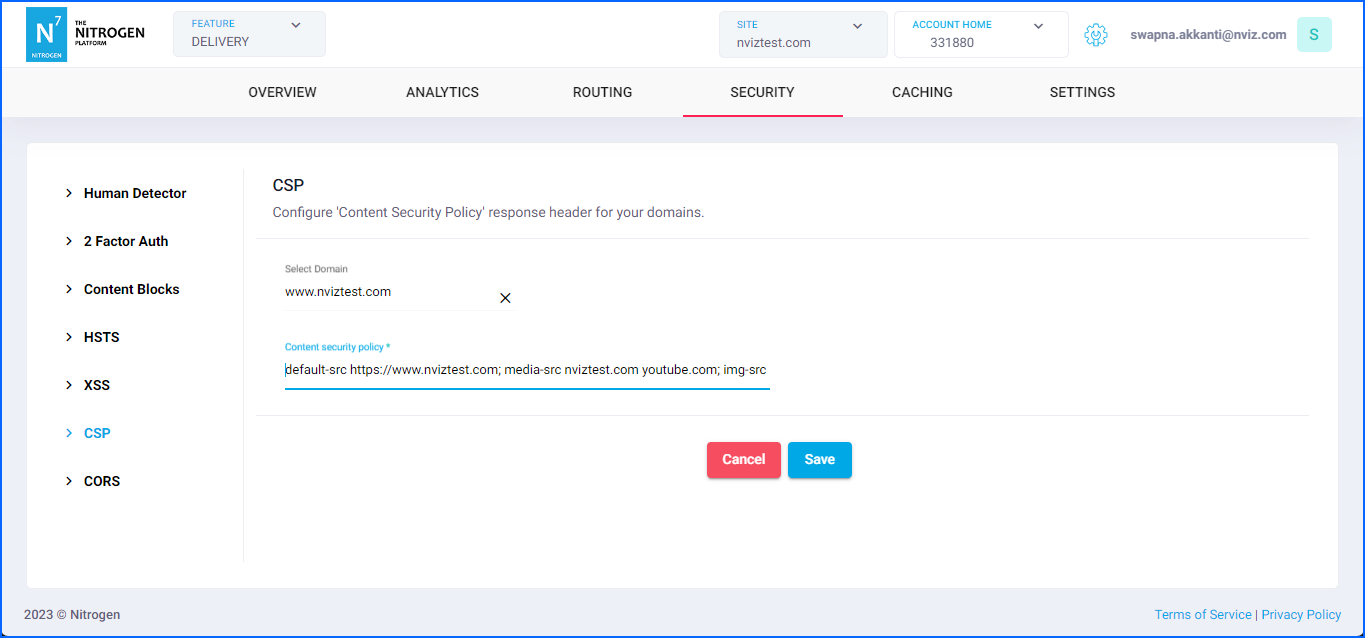Expand the Content Blocks chevron arrow
Screen dimensions: 1365x638
tap(69, 289)
